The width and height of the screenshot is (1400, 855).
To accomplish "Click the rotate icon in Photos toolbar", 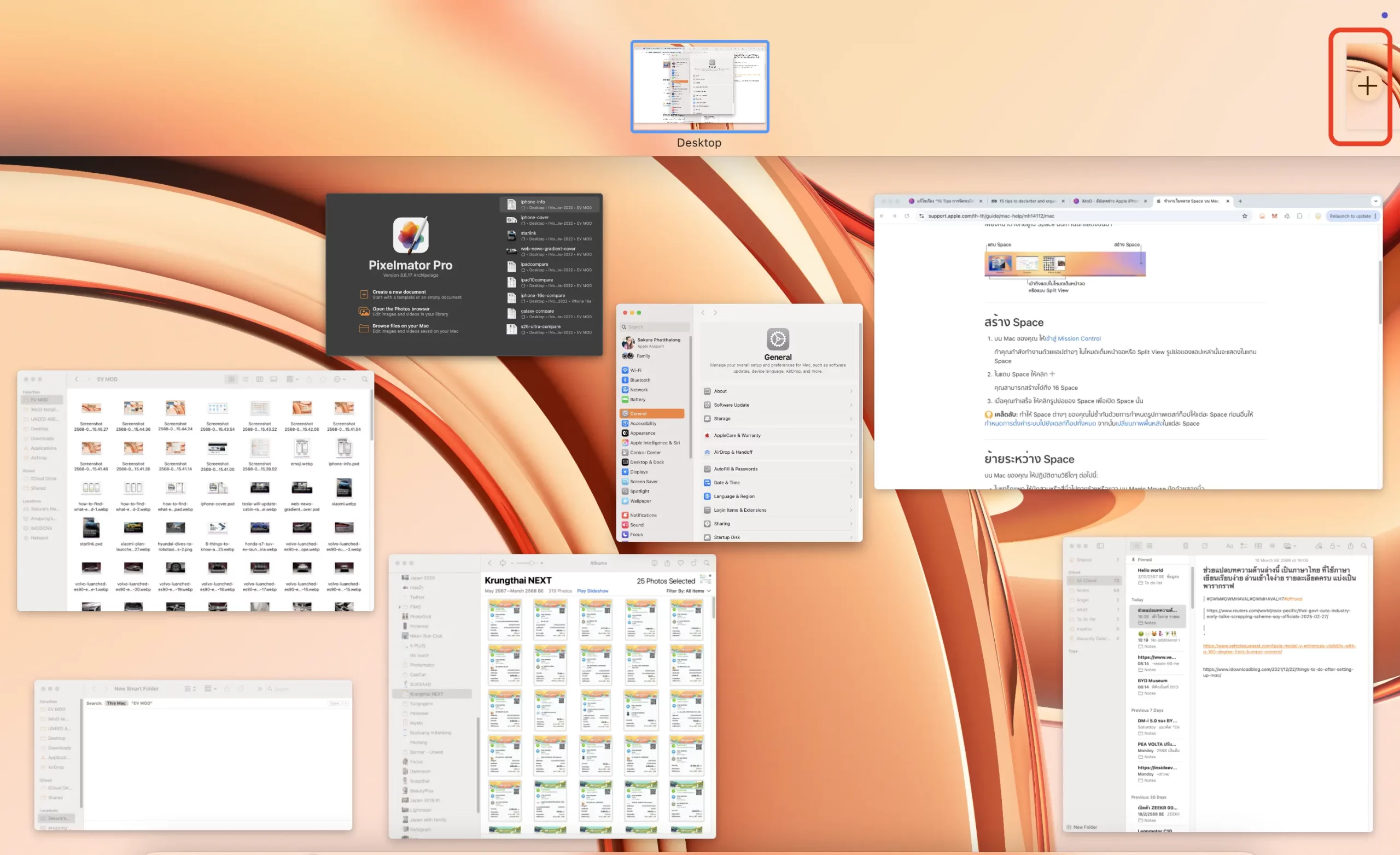I will click(694, 563).
